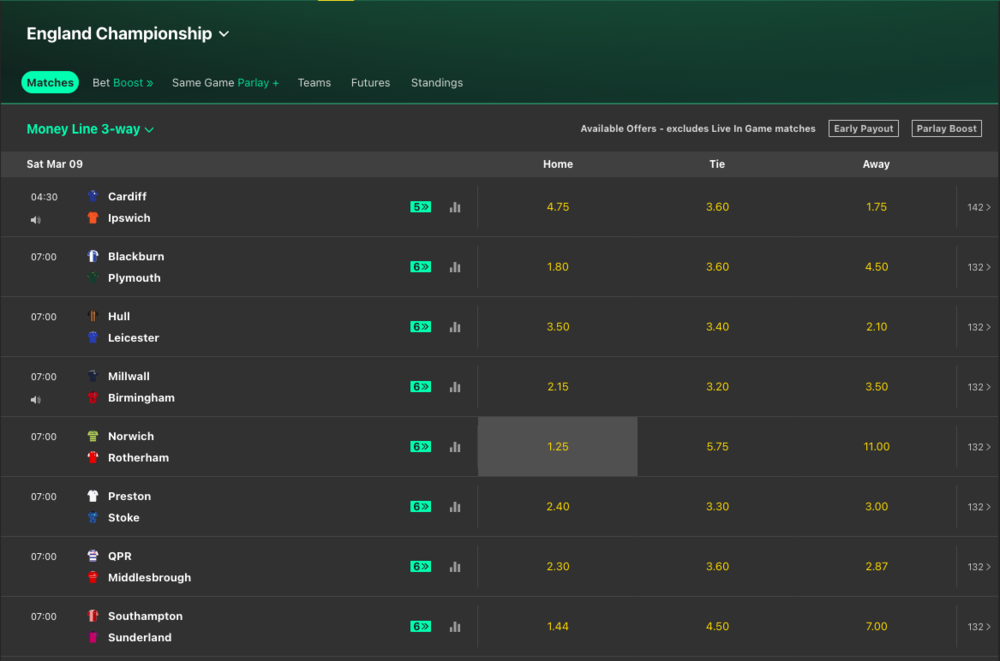Click the Early Payout offer button
The height and width of the screenshot is (661, 1000).
(862, 129)
